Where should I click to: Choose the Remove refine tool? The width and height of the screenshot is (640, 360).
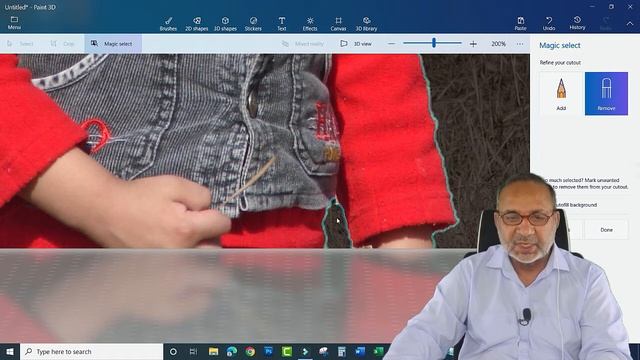tap(606, 94)
